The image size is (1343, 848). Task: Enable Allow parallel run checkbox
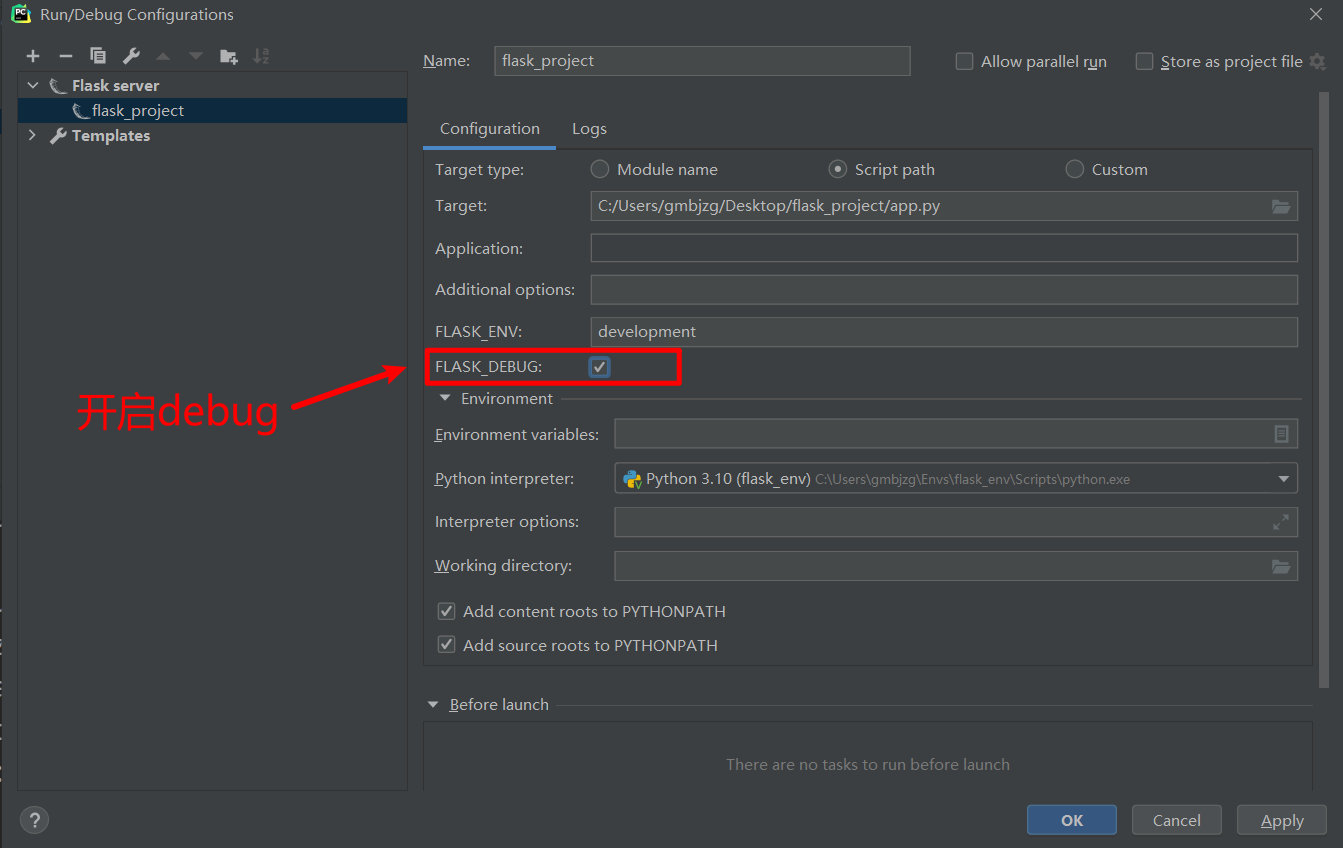(965, 61)
